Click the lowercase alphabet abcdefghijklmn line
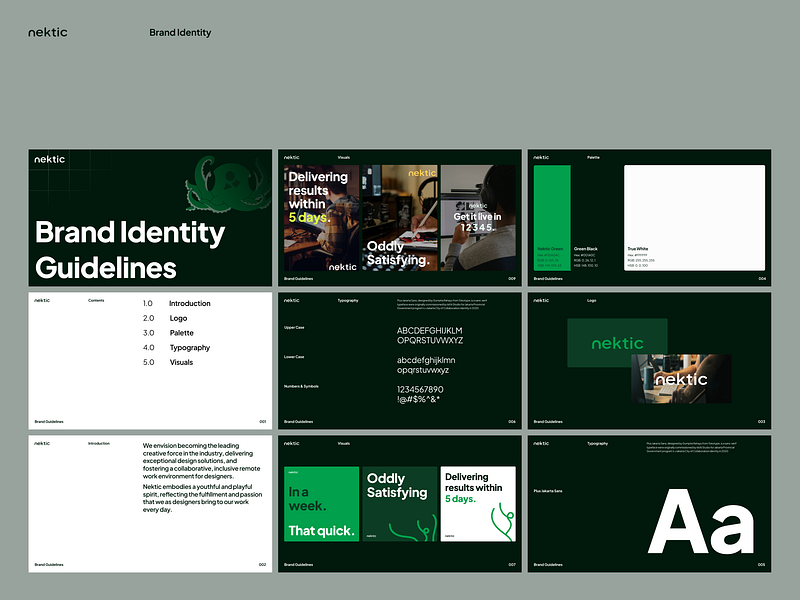Screen dimensions: 800x600 click(x=426, y=360)
